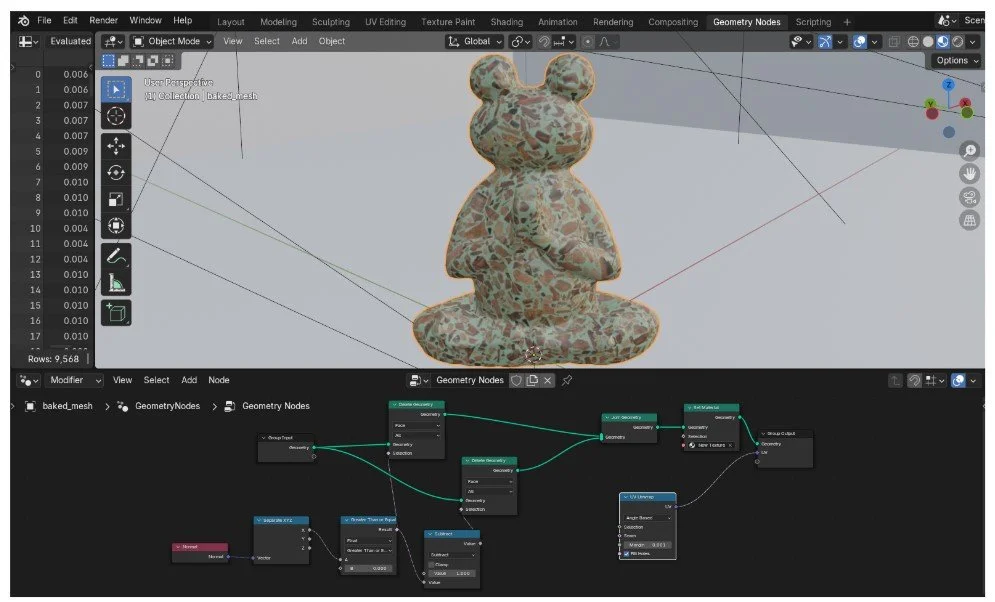Toggle the camera view gizmo
995x602 pixels.
969,197
